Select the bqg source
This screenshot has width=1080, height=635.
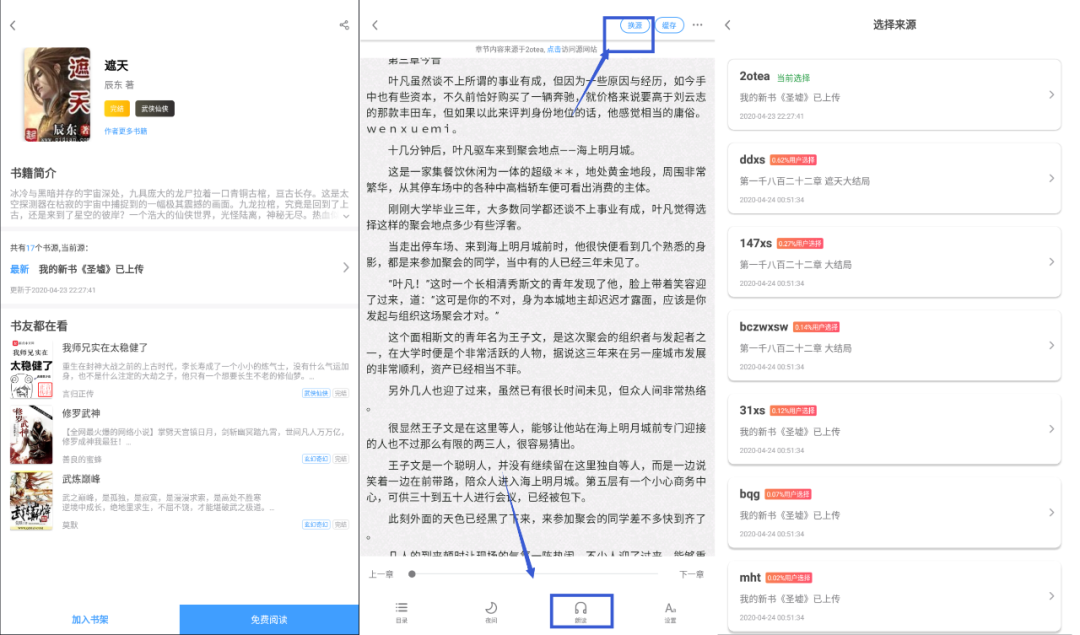click(x=894, y=512)
